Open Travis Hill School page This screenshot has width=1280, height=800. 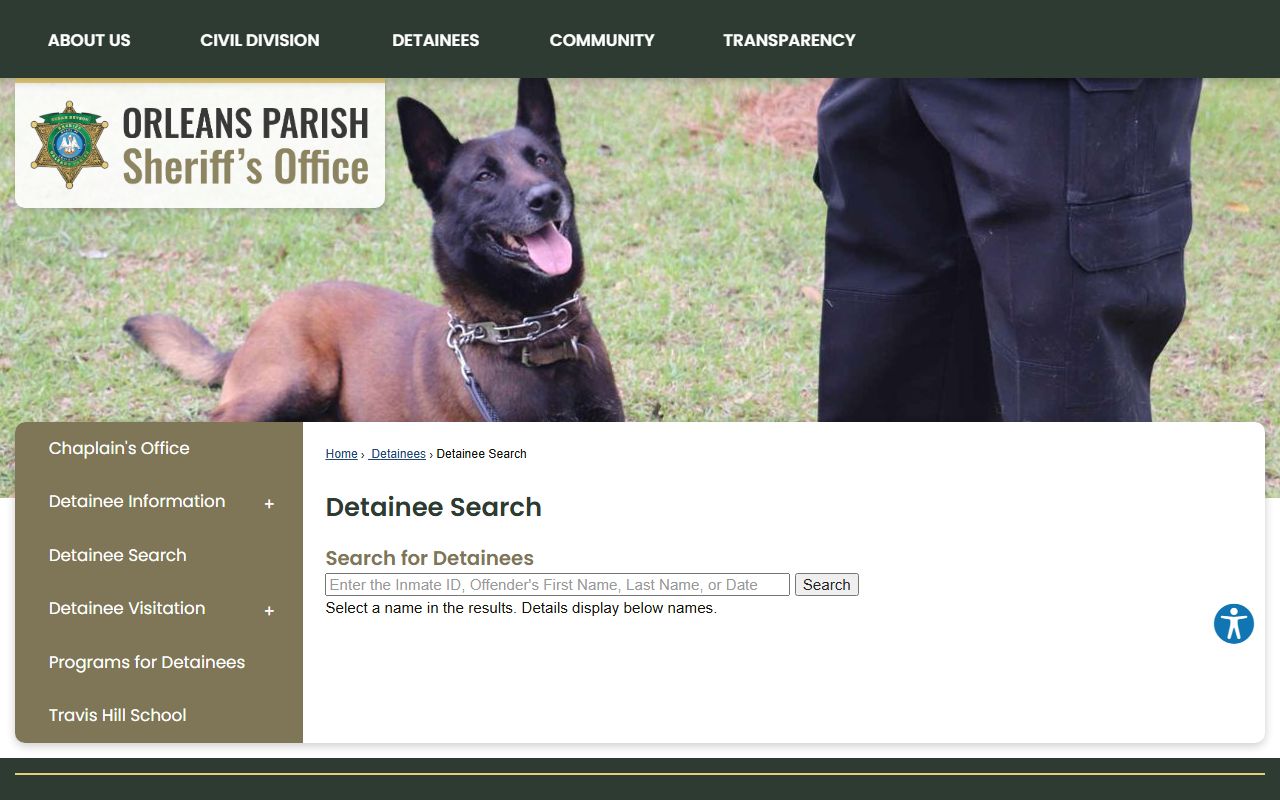coord(117,715)
